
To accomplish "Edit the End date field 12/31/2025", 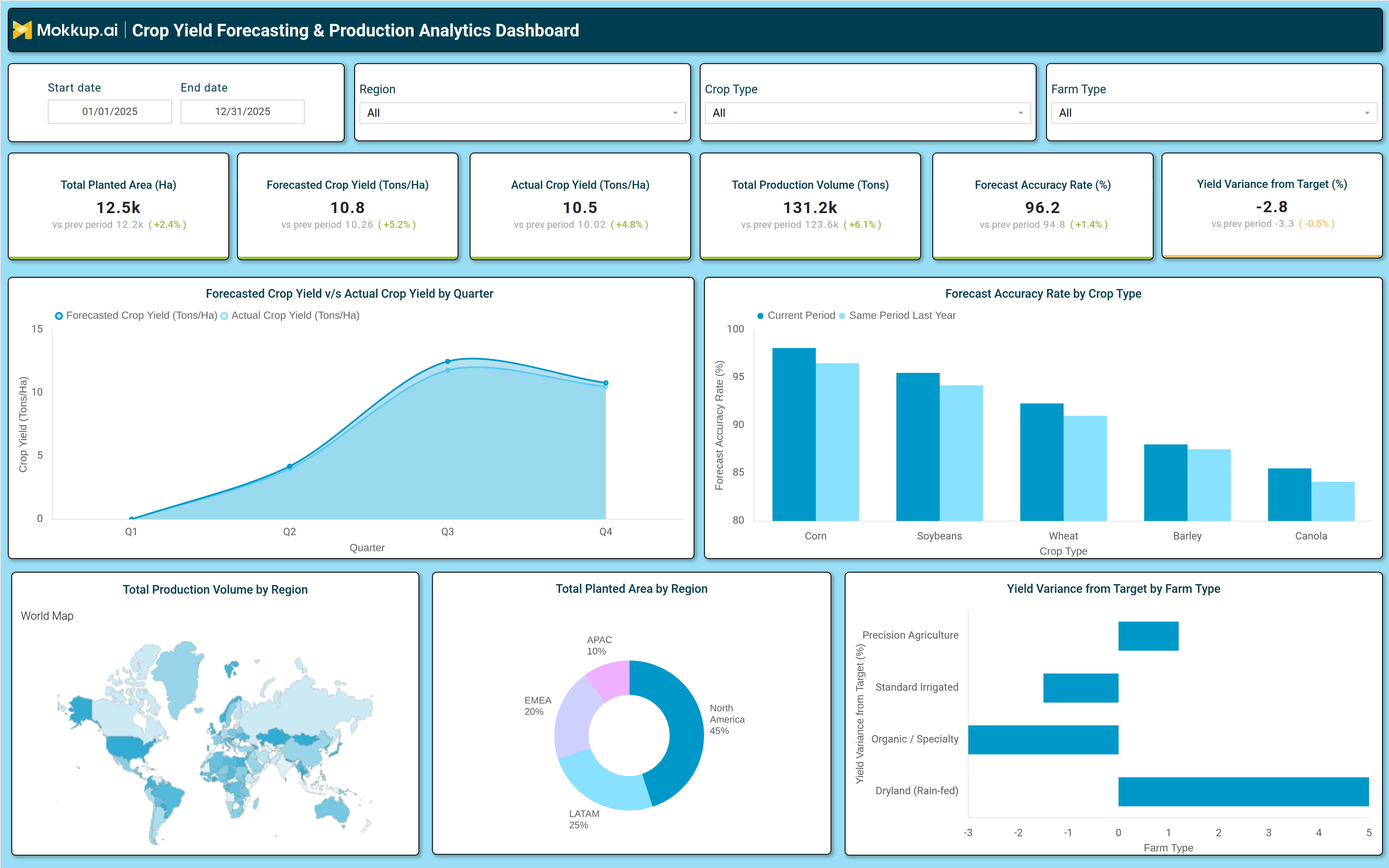I will (242, 112).
